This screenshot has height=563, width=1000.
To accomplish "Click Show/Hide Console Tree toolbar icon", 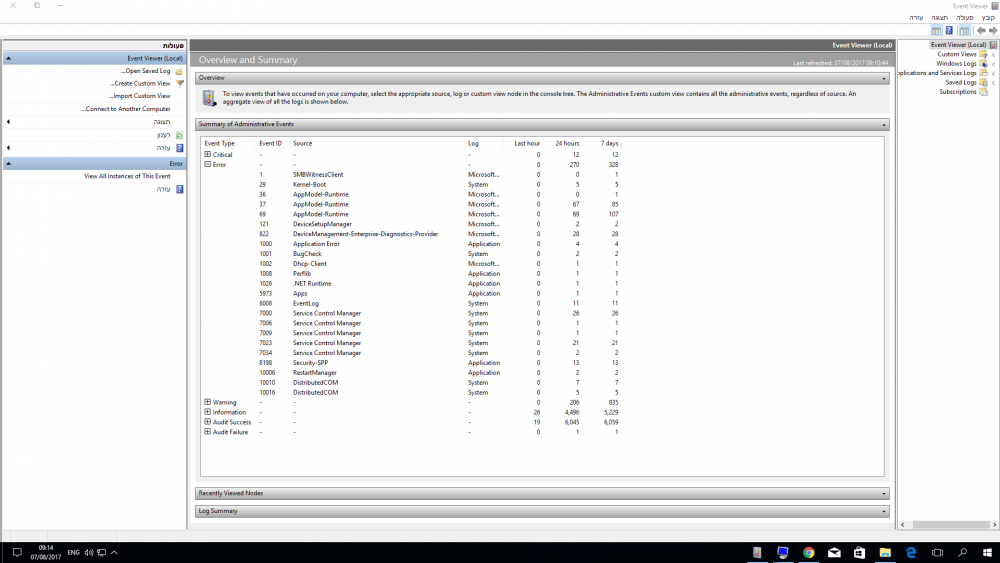I will 964,31.
